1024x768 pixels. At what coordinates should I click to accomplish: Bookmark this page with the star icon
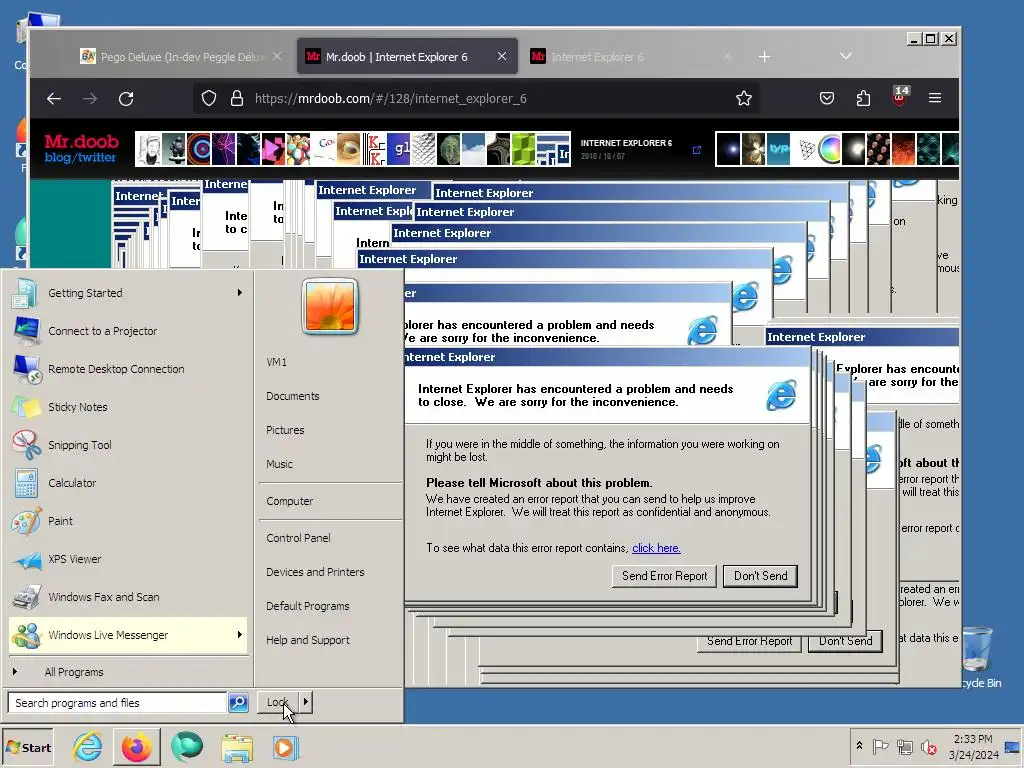[x=744, y=99]
